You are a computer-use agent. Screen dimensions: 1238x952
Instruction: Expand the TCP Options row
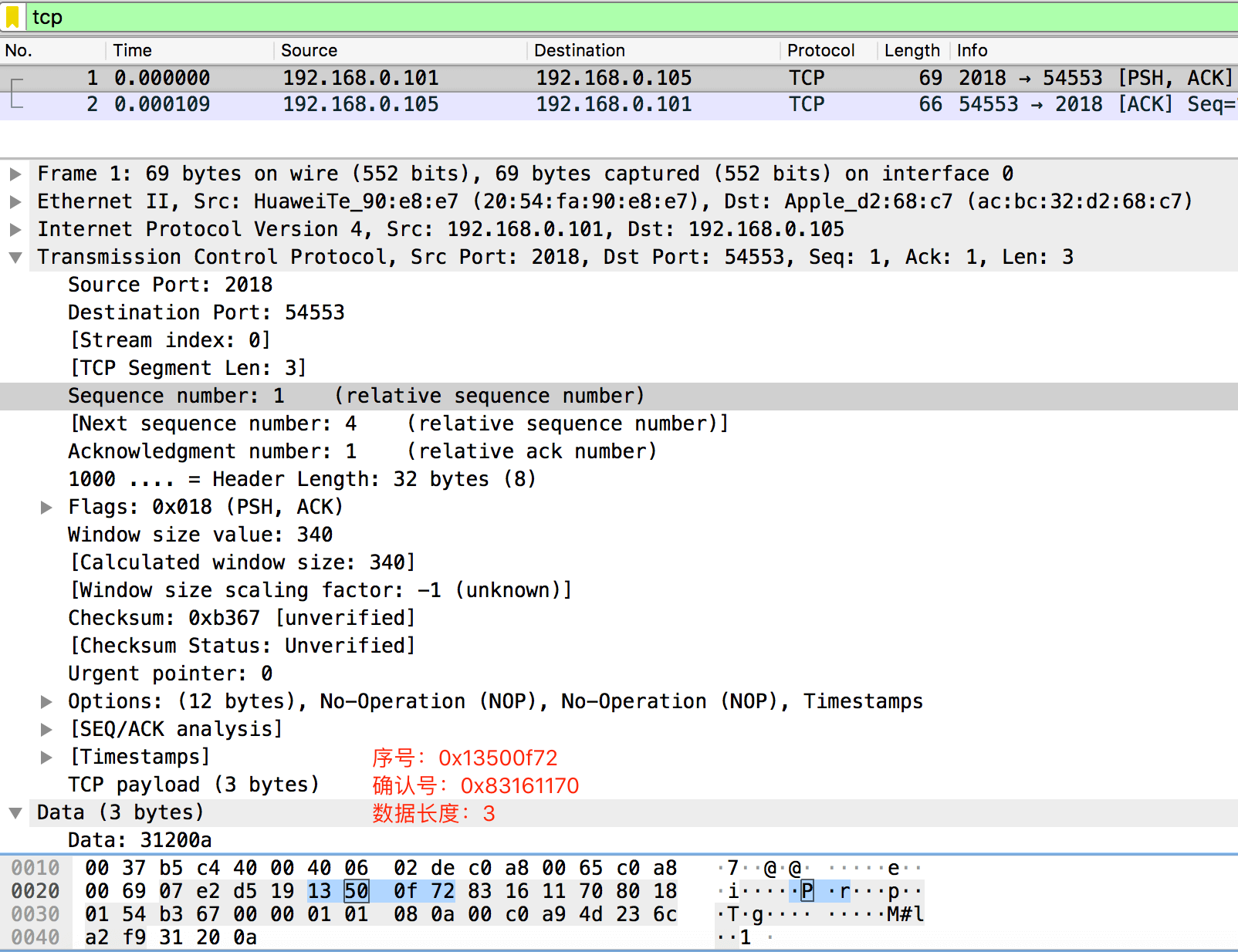coord(46,702)
